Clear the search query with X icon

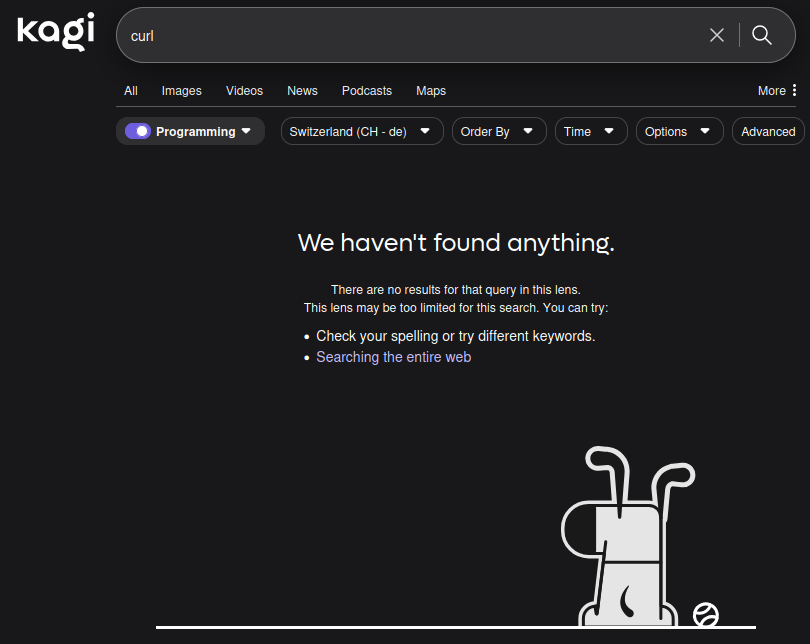tap(716, 35)
